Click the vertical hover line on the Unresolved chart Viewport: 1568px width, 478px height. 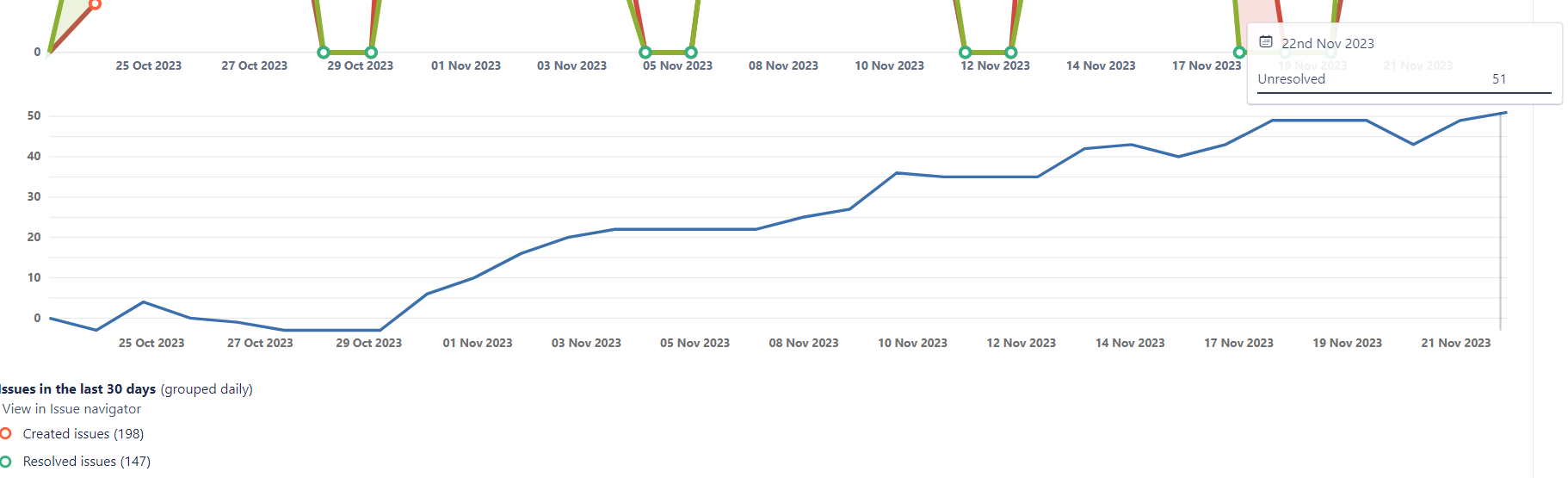[x=1501, y=221]
